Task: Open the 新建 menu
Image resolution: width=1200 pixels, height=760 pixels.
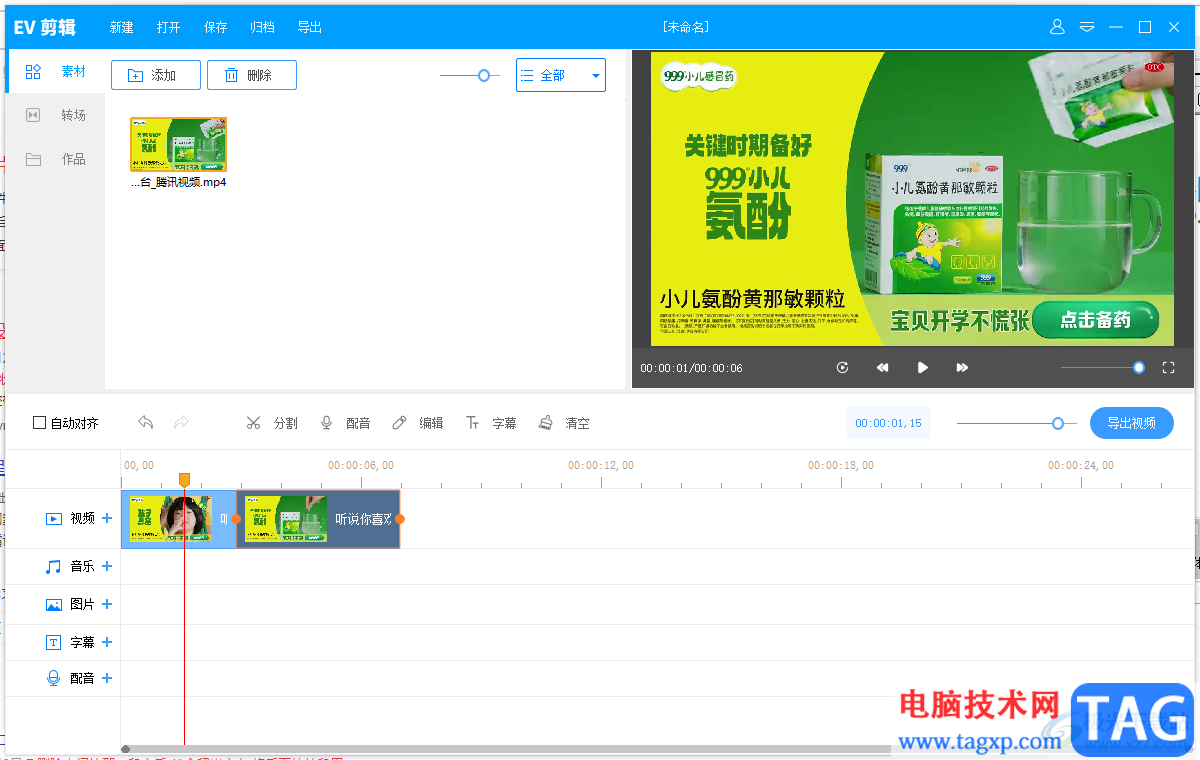Action: click(122, 27)
